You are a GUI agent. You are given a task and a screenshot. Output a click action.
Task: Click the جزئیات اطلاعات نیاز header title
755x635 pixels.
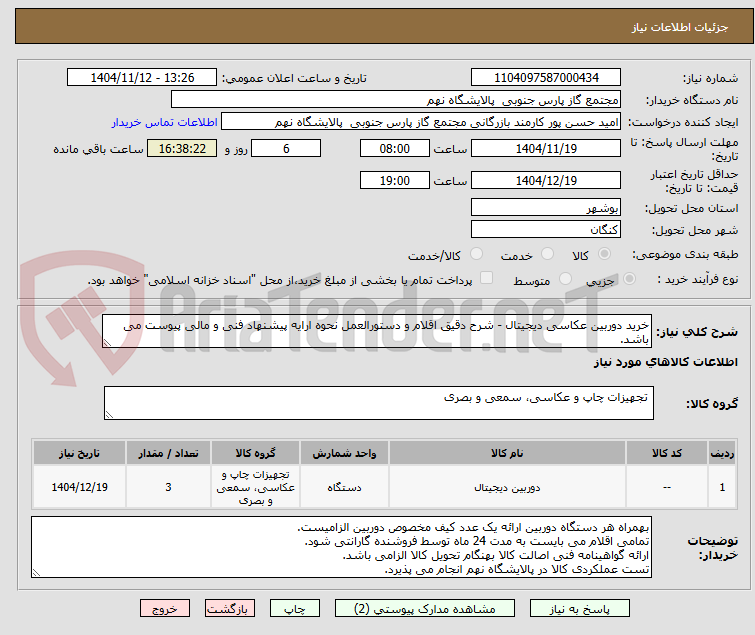coord(680,27)
